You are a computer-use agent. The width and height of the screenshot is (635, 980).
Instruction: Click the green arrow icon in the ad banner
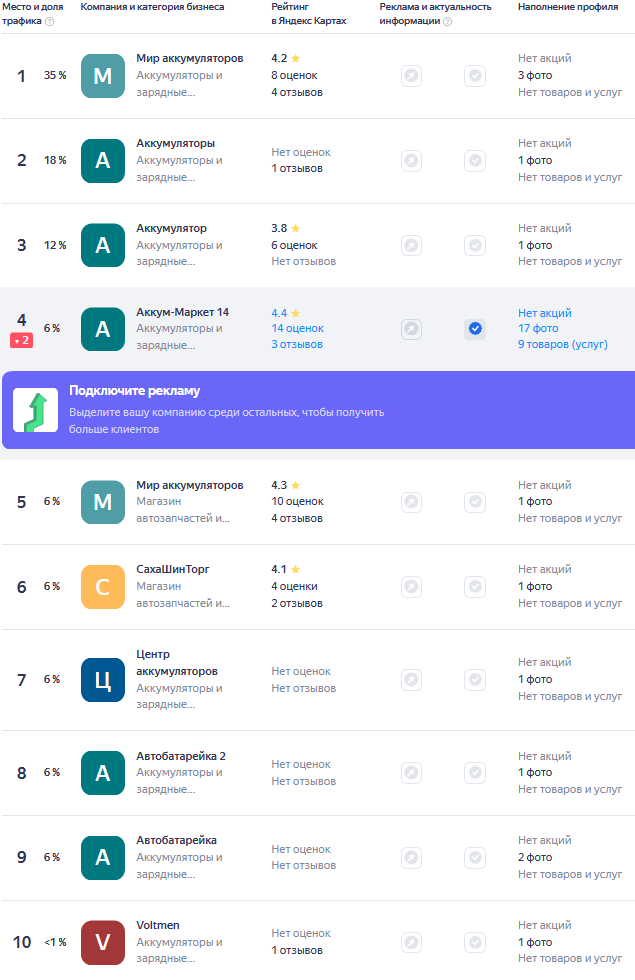[36, 410]
